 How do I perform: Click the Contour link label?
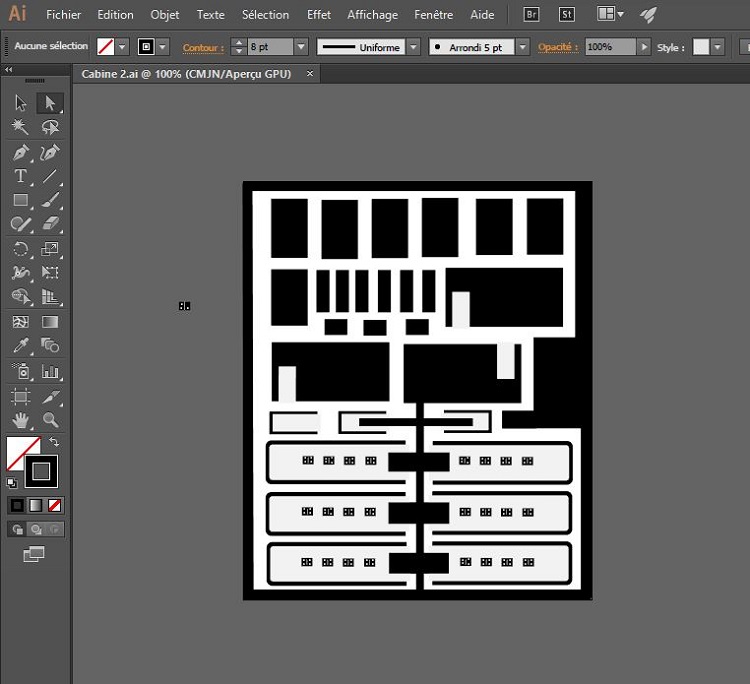coord(203,47)
